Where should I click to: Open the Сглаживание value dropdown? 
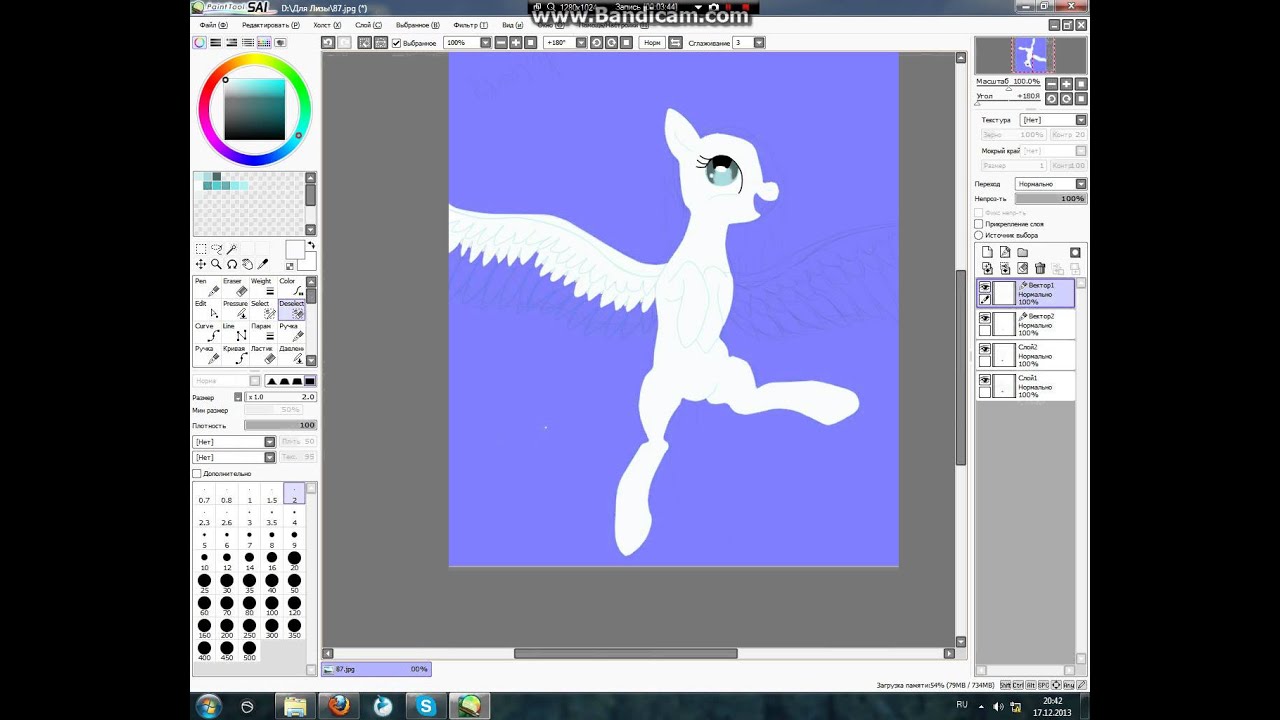[x=759, y=43]
